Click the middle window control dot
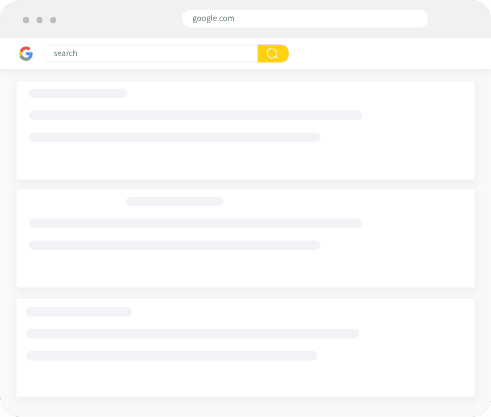This screenshot has width=491, height=417. click(x=39, y=20)
